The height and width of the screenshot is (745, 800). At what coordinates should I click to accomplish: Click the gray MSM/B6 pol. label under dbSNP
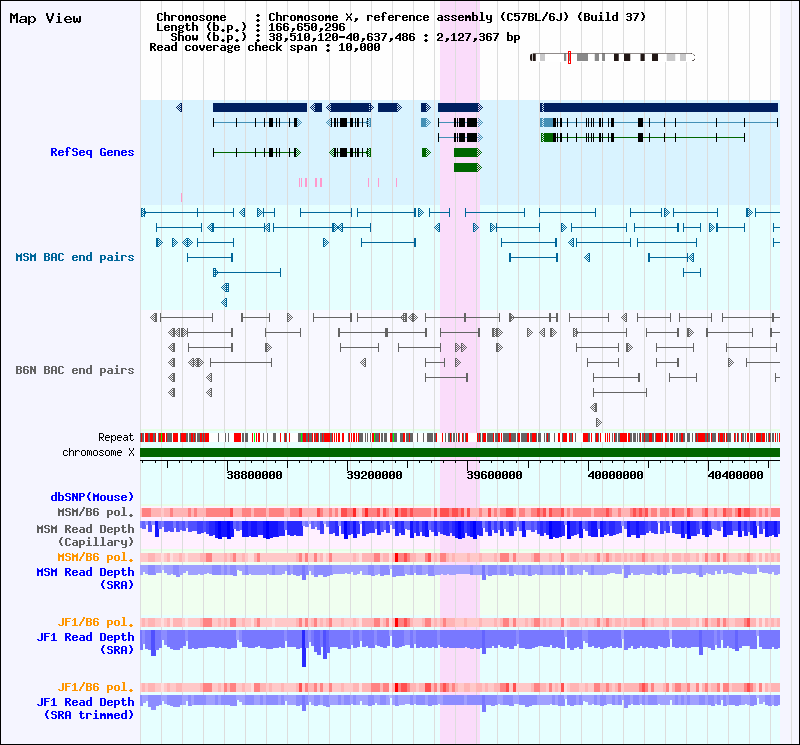tap(95, 512)
